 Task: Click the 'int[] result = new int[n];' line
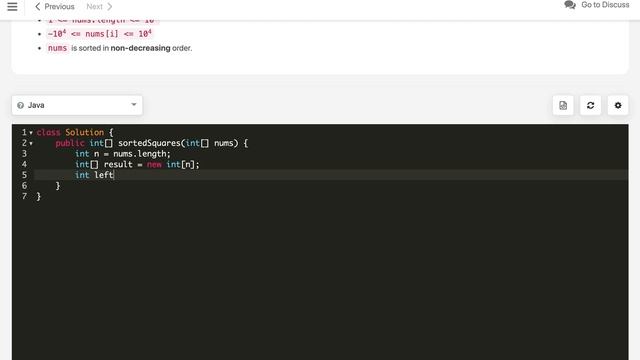tap(137, 164)
